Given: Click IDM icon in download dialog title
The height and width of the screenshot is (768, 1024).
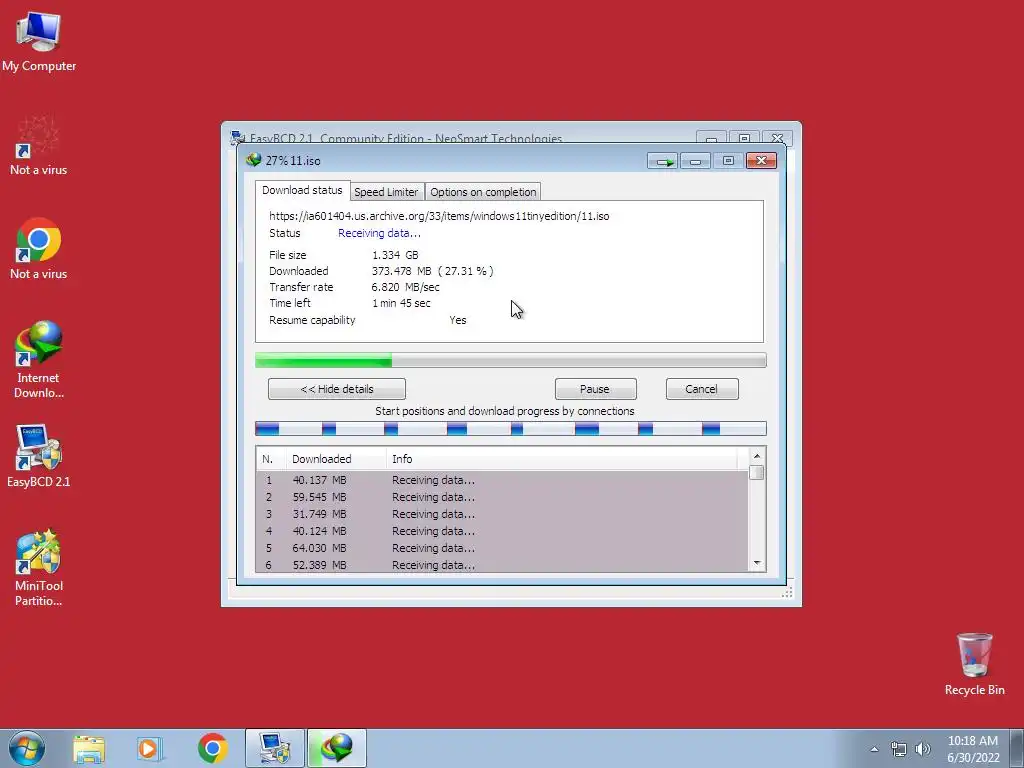Looking at the screenshot, I should point(253,160).
